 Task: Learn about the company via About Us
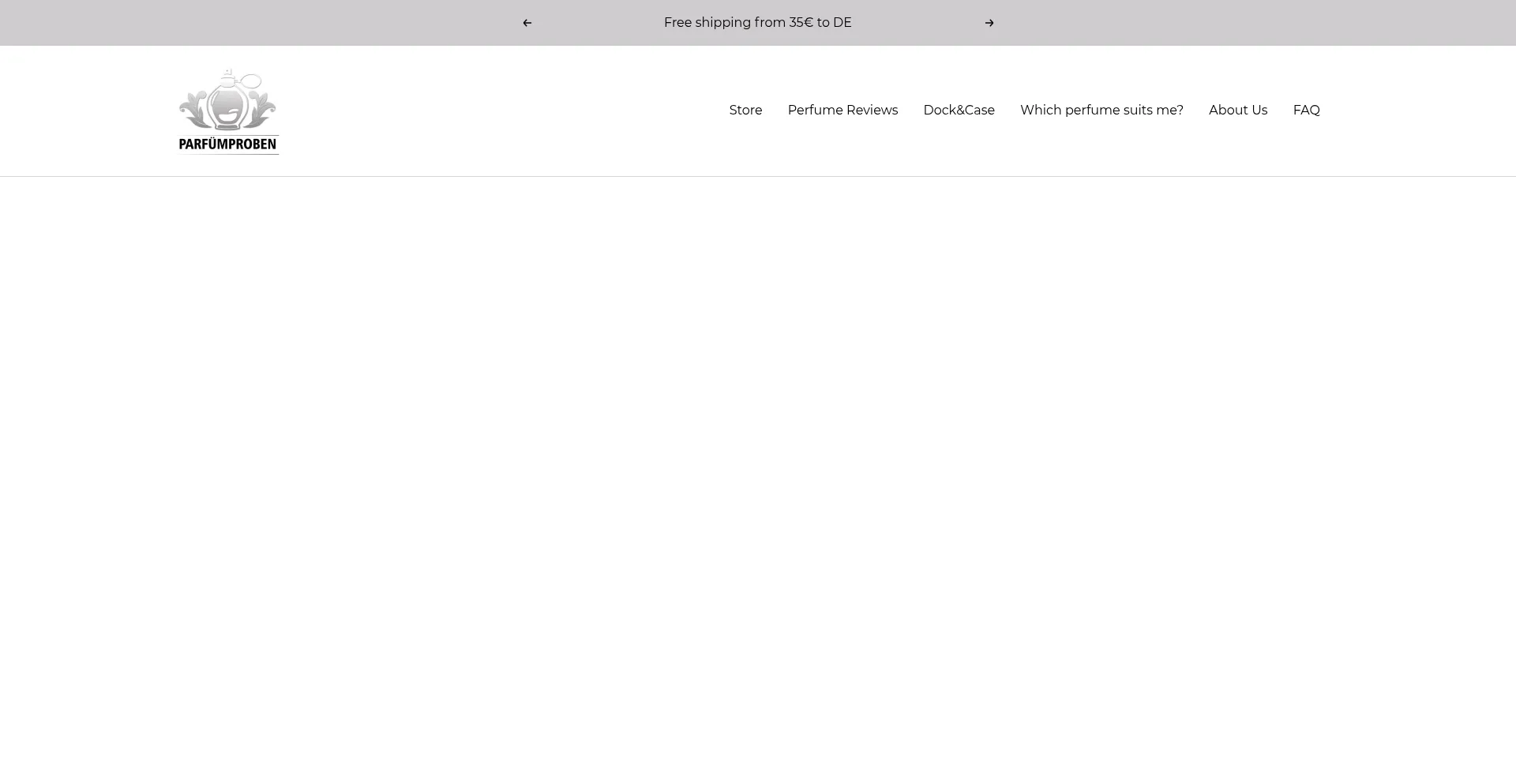point(1237,111)
